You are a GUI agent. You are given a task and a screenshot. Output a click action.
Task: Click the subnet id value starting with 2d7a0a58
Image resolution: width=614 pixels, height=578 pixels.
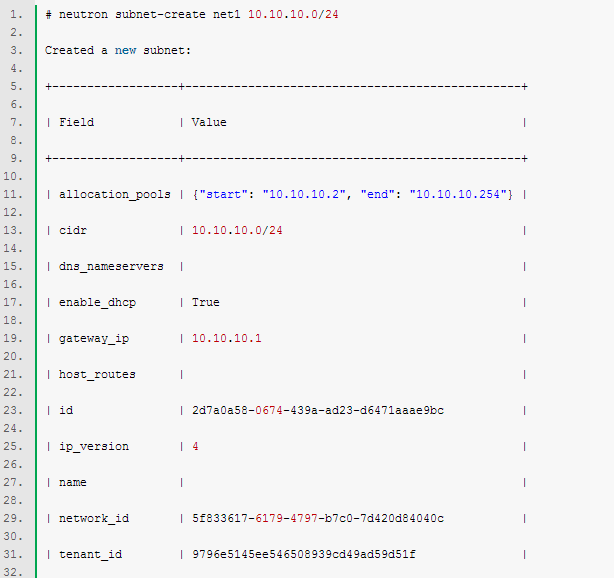click(x=317, y=410)
